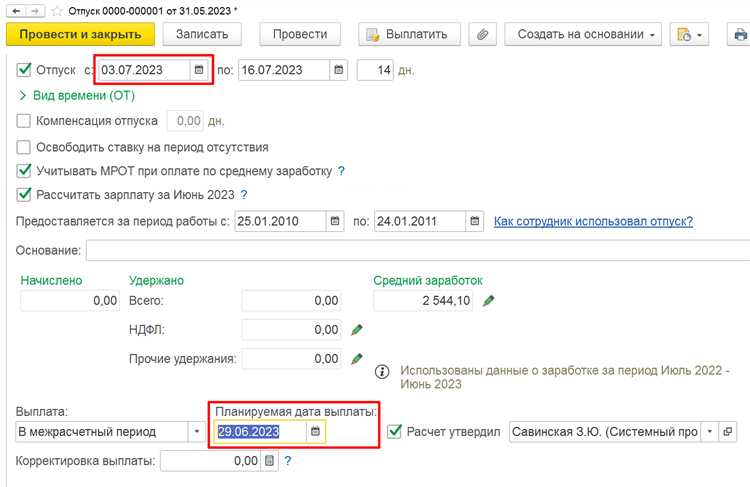The image size is (750, 487).
Task: Edit НДФЛ with pencil icon
Action: point(357,330)
